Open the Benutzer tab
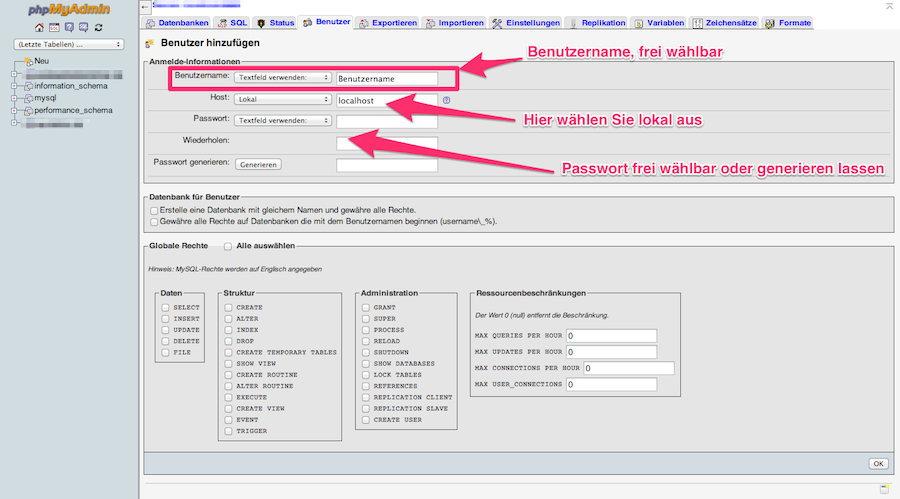Viewport: 900px width, 499px height. click(327, 22)
